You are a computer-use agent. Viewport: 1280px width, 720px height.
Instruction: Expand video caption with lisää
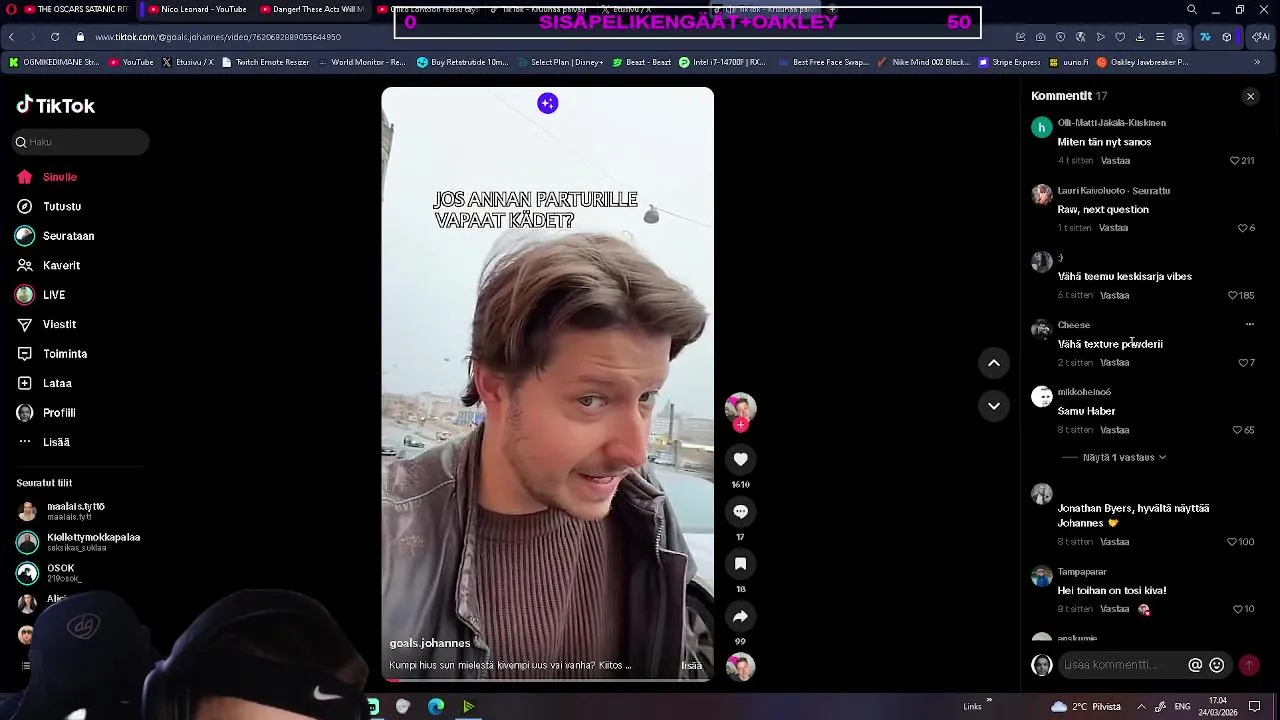[692, 666]
